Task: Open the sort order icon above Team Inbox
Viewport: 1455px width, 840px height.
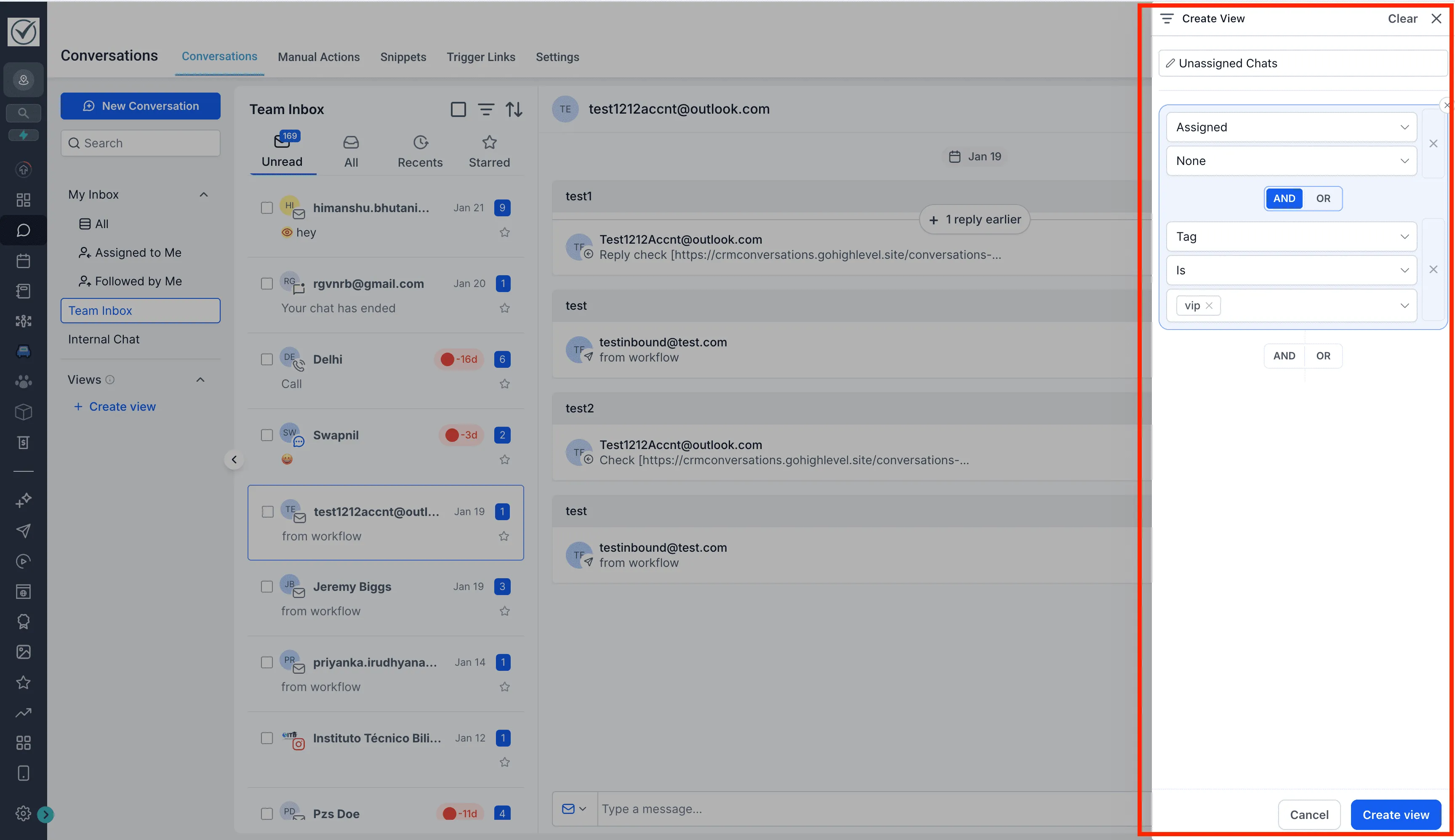Action: (x=514, y=109)
